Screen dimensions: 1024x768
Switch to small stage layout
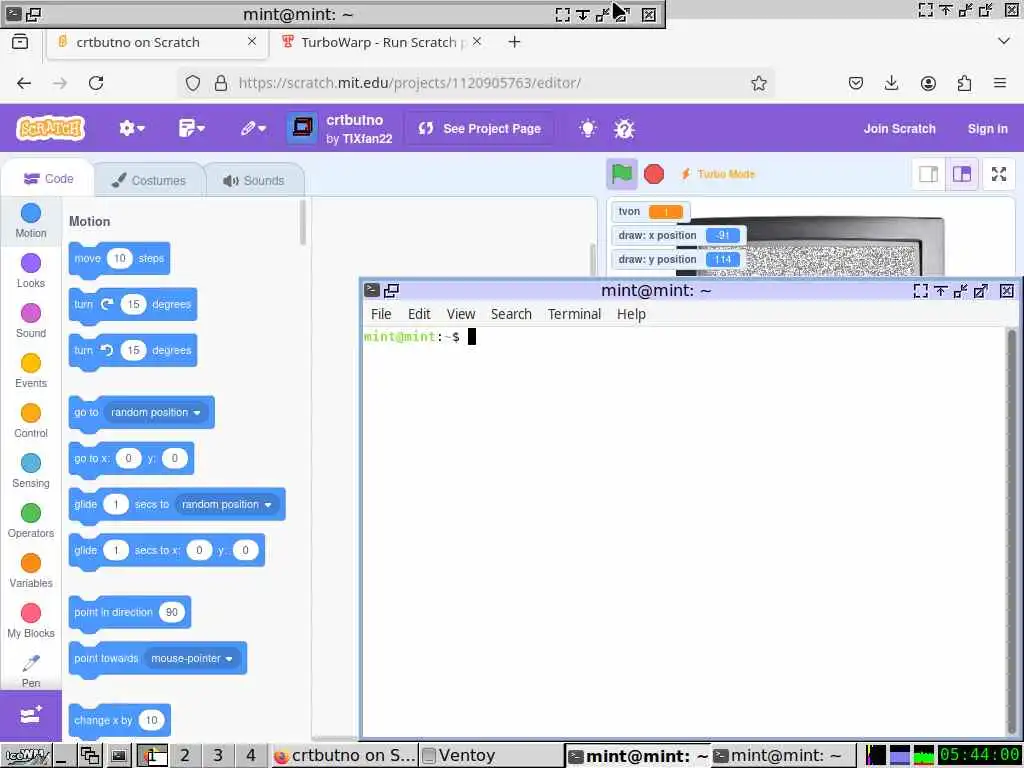point(928,174)
